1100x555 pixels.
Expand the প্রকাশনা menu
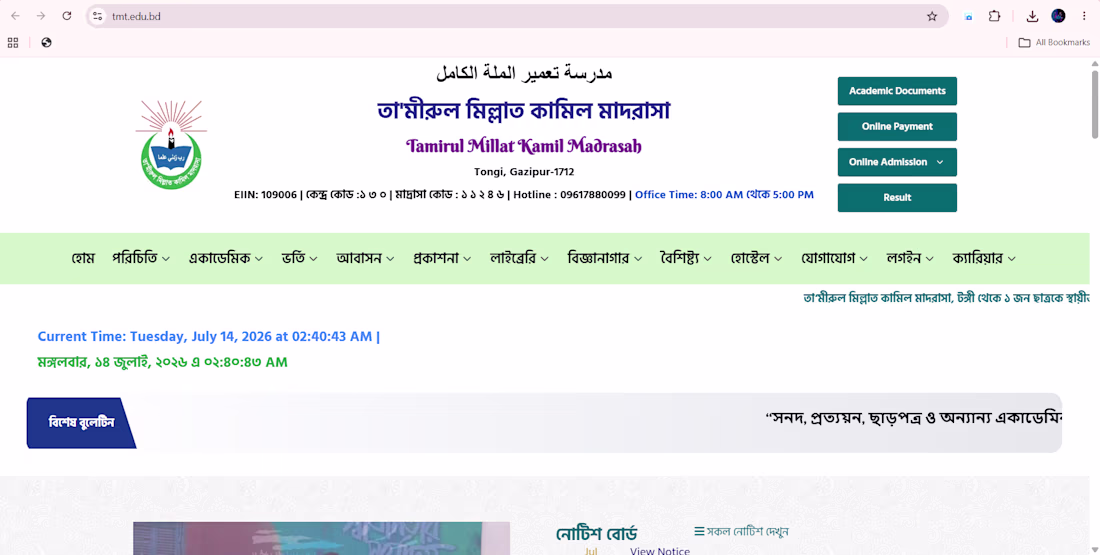click(442, 258)
